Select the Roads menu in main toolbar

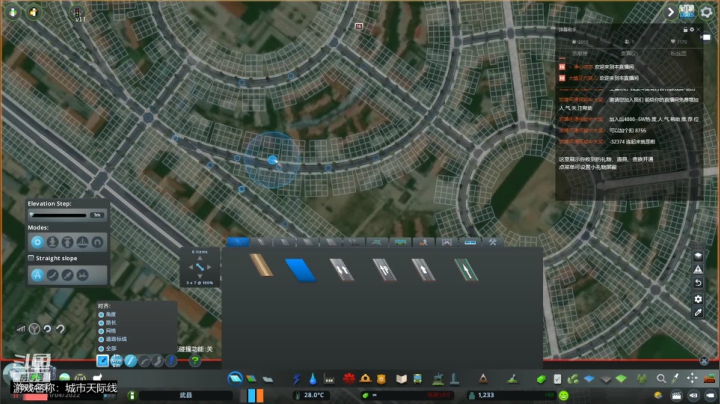[x=235, y=378]
